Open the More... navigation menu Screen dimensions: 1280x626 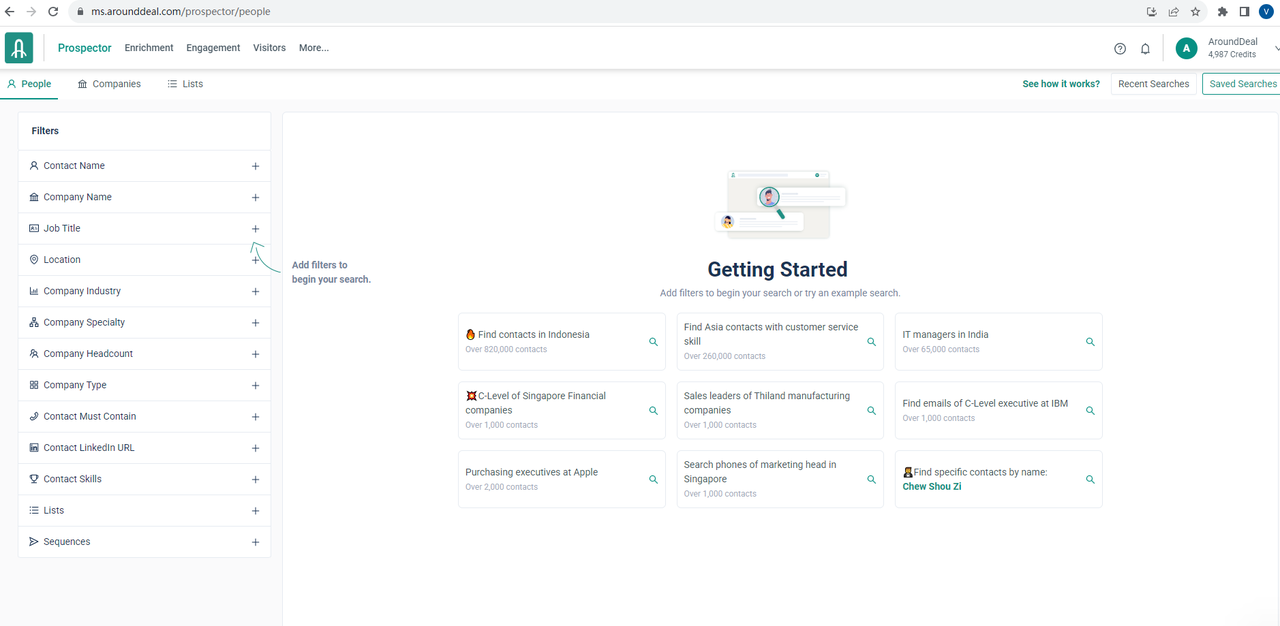tap(313, 48)
